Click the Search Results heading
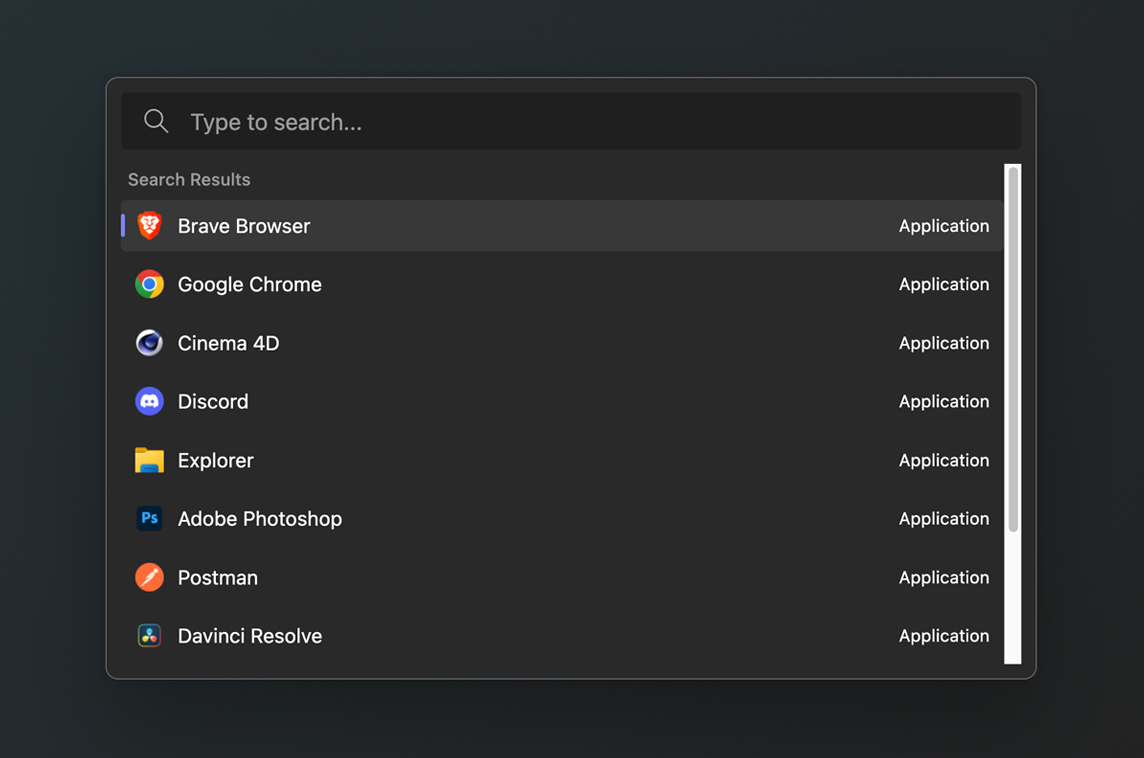This screenshot has width=1144, height=758. coord(189,179)
